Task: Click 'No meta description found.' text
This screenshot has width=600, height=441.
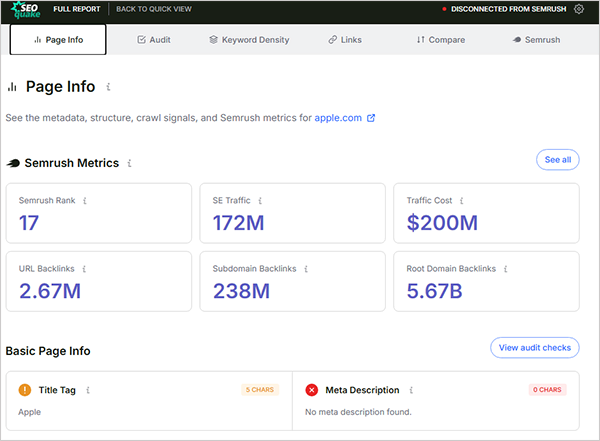Action: pyautogui.click(x=358, y=412)
